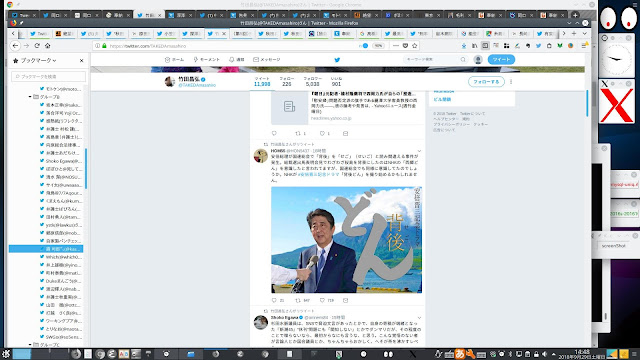This screenshot has height=360, width=640.
Task: Open Firefox hamburger menu
Action: pos(584,46)
